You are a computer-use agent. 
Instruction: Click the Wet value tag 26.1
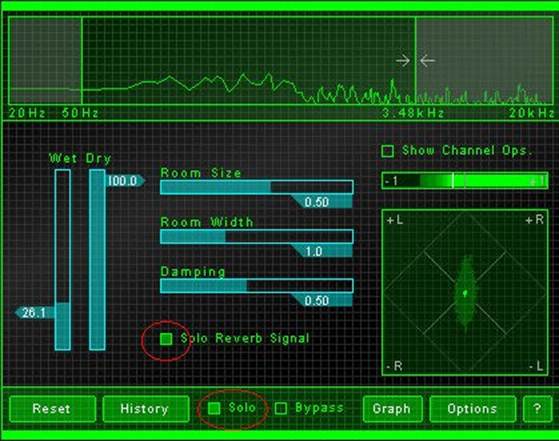point(35,313)
